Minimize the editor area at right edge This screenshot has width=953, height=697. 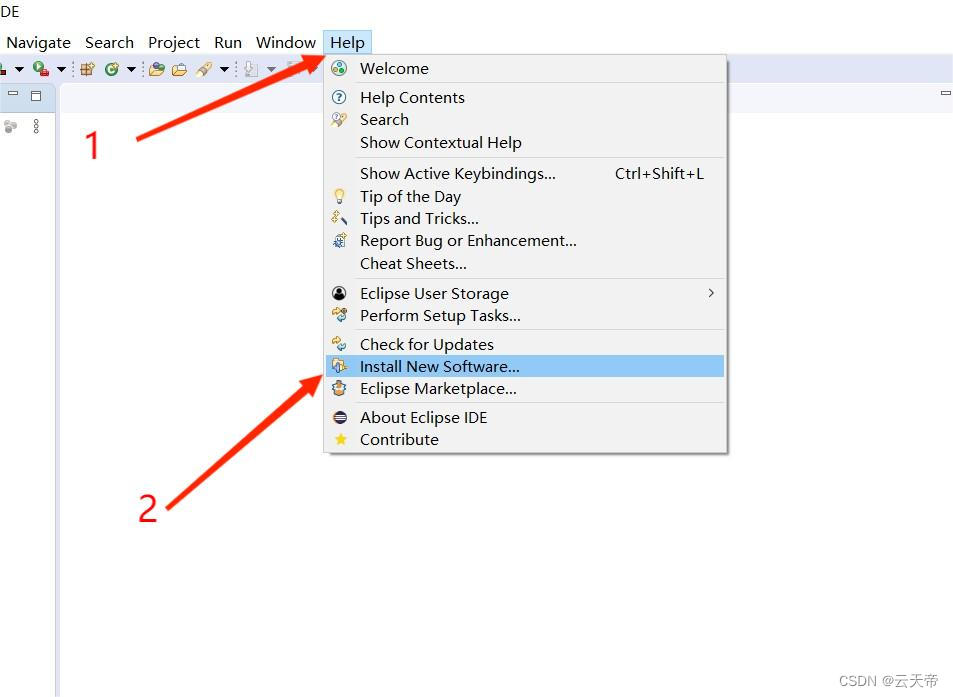(x=946, y=93)
